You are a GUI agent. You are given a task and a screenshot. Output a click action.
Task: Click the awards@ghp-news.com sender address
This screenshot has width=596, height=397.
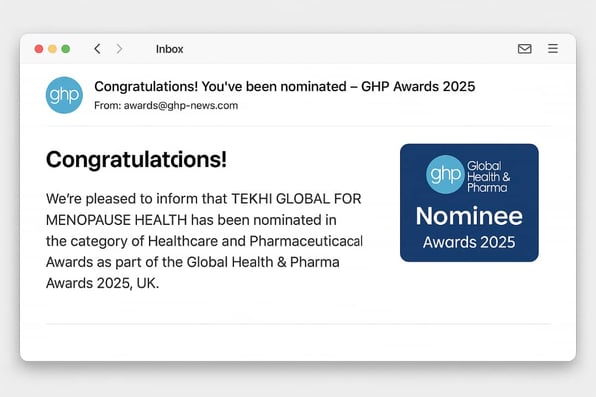(181, 105)
